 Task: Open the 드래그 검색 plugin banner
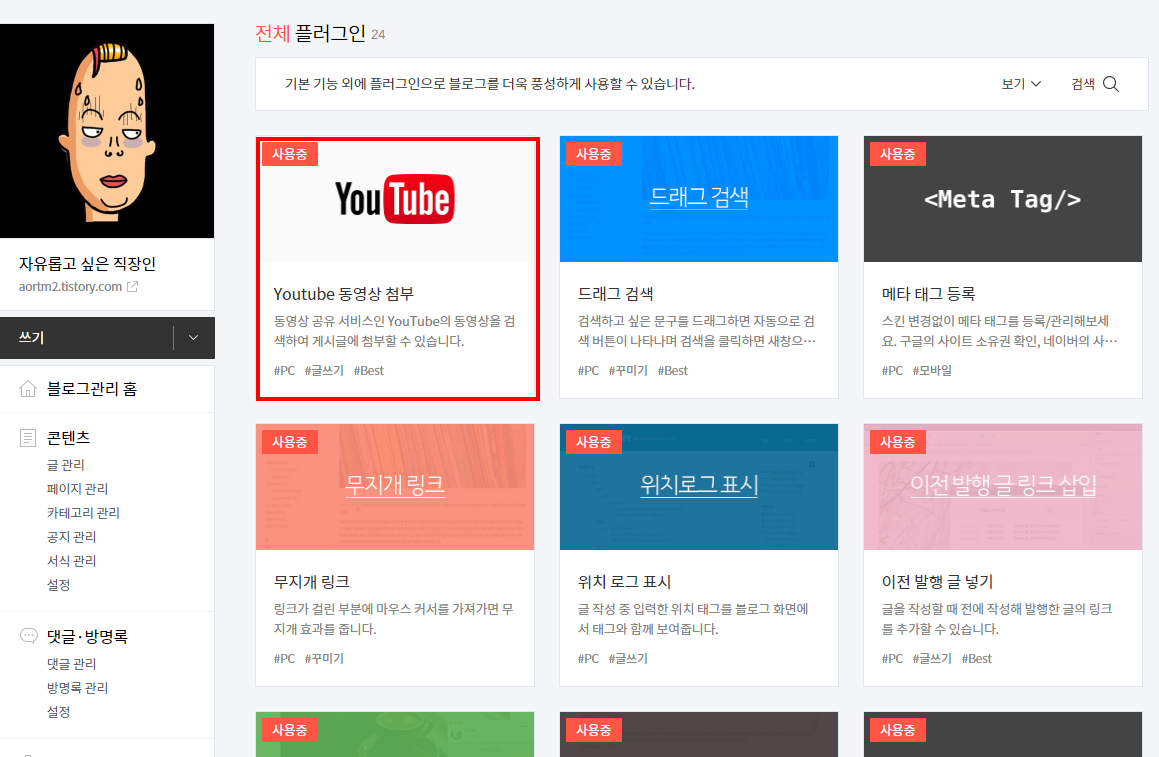click(699, 199)
